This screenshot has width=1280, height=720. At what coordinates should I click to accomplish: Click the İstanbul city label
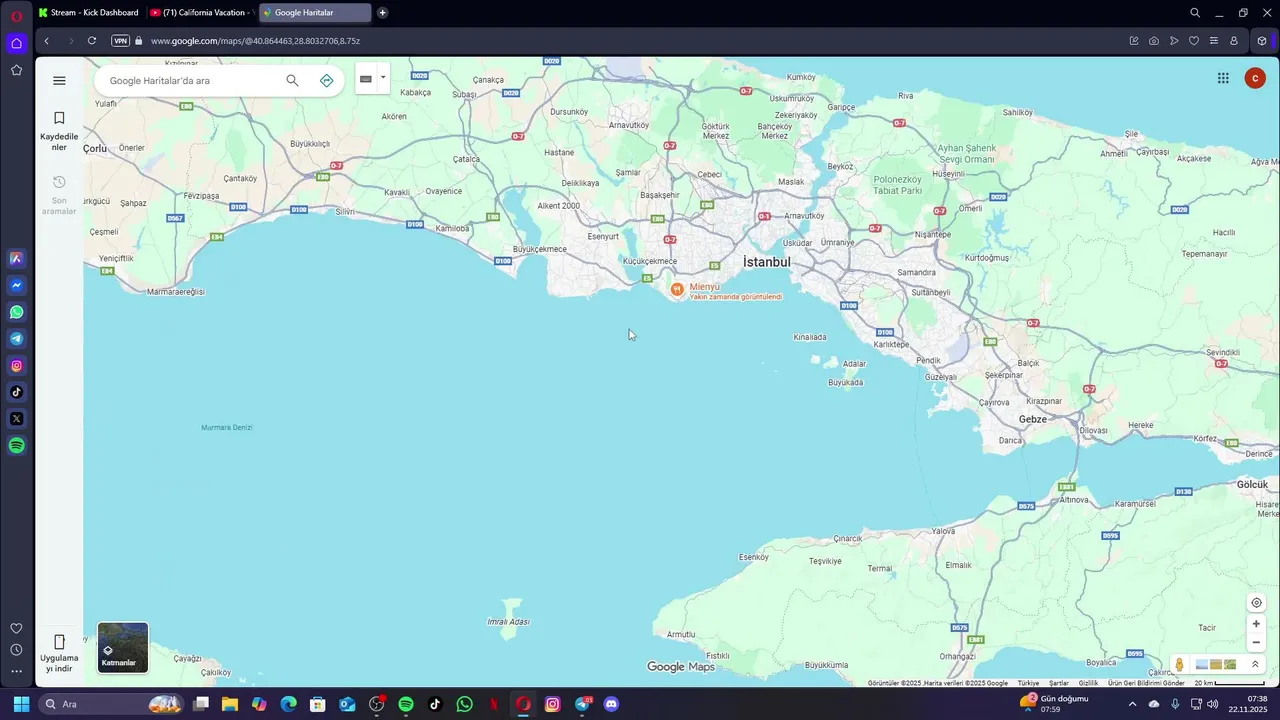767,262
